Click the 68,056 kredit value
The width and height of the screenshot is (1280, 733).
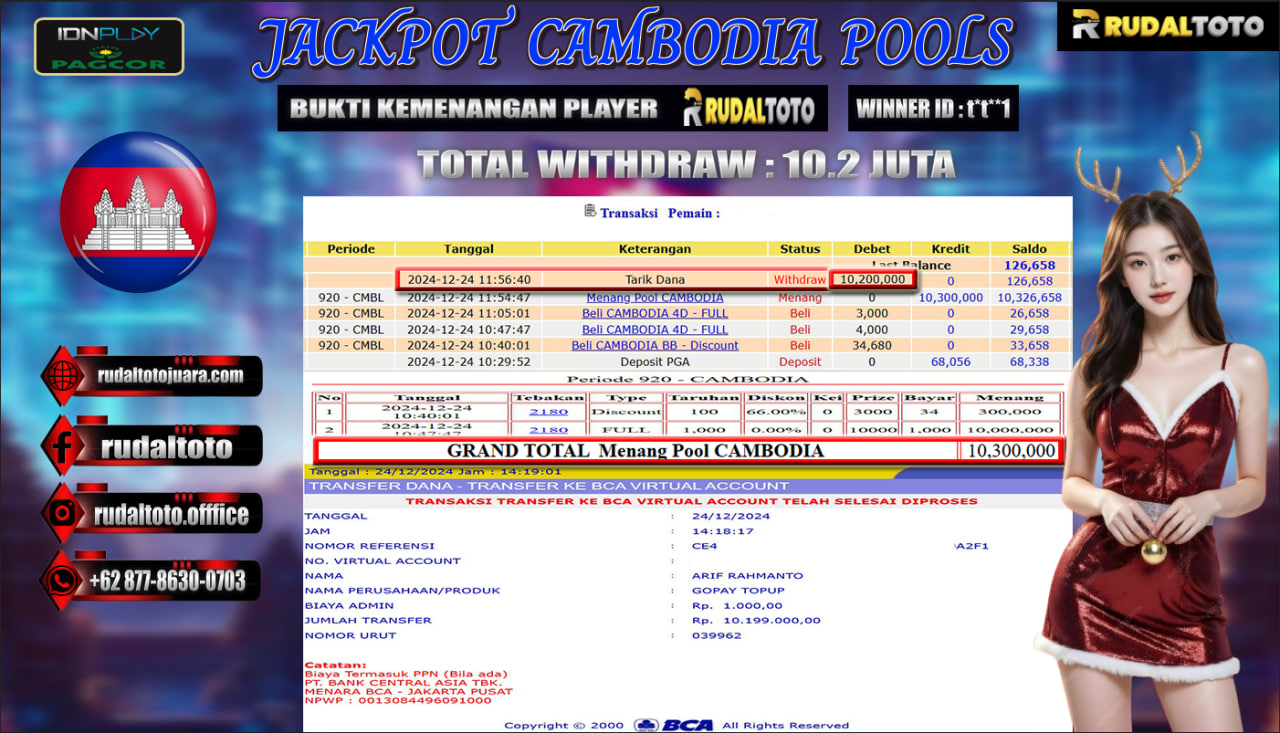950,361
